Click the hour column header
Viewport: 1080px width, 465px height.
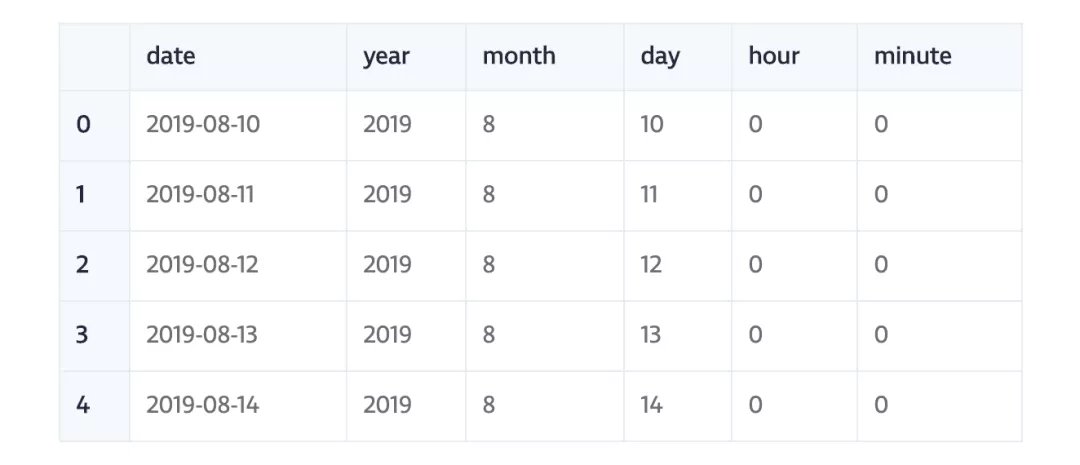click(x=774, y=56)
